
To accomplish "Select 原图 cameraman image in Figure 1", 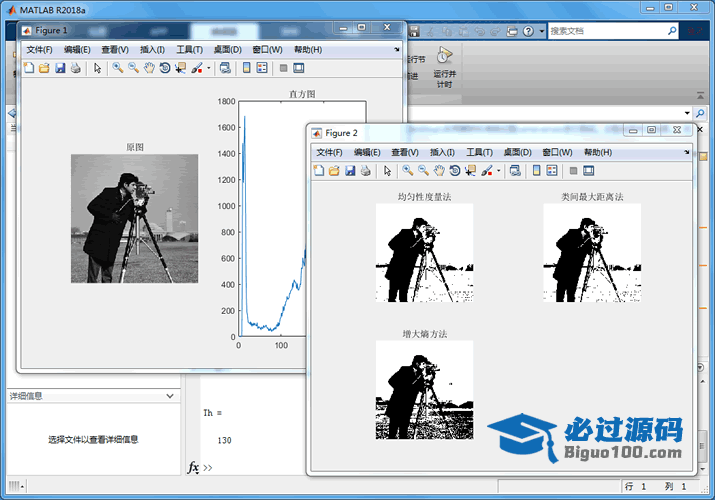I will point(135,218).
